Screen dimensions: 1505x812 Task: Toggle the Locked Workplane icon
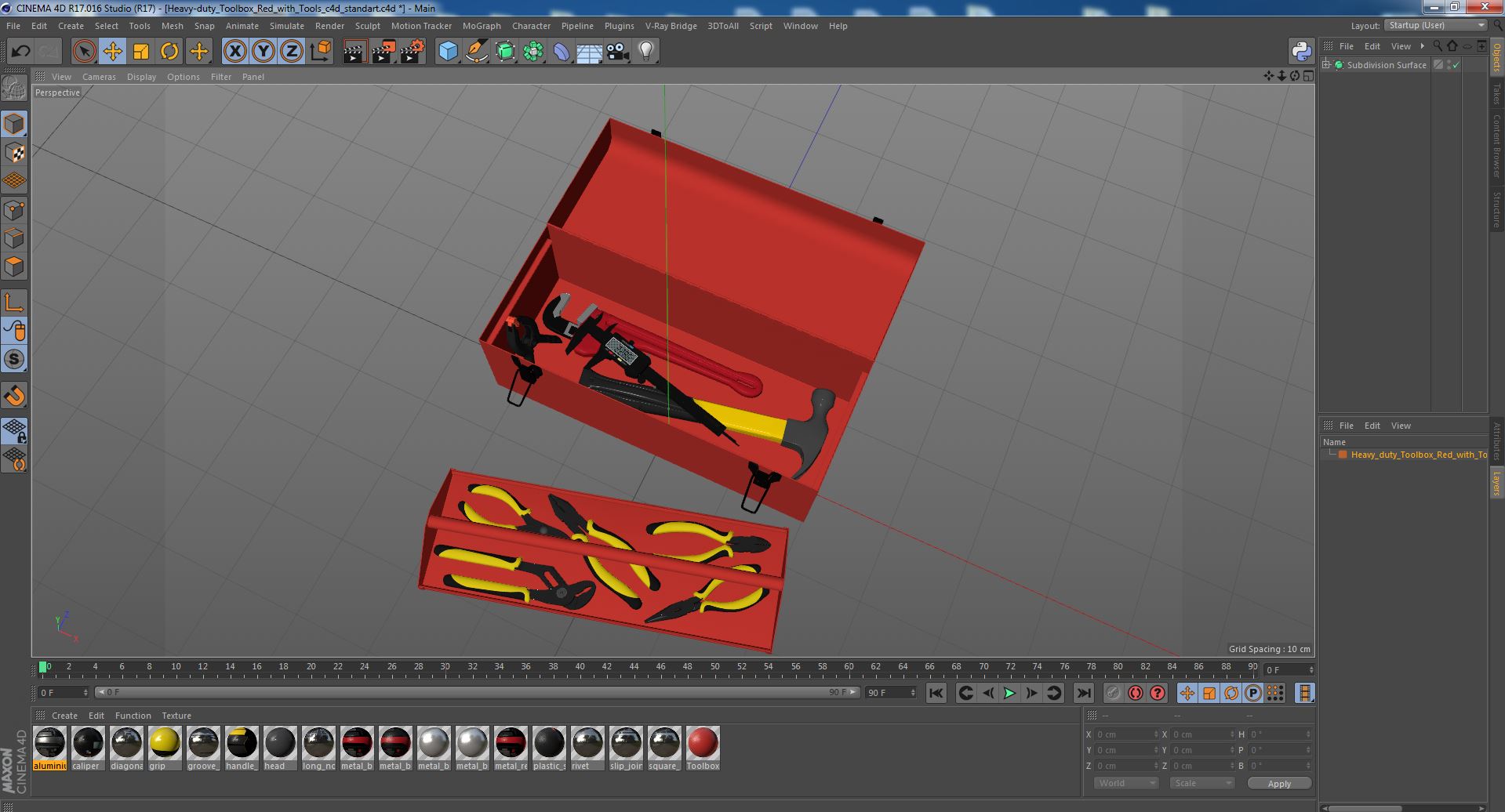click(14, 430)
